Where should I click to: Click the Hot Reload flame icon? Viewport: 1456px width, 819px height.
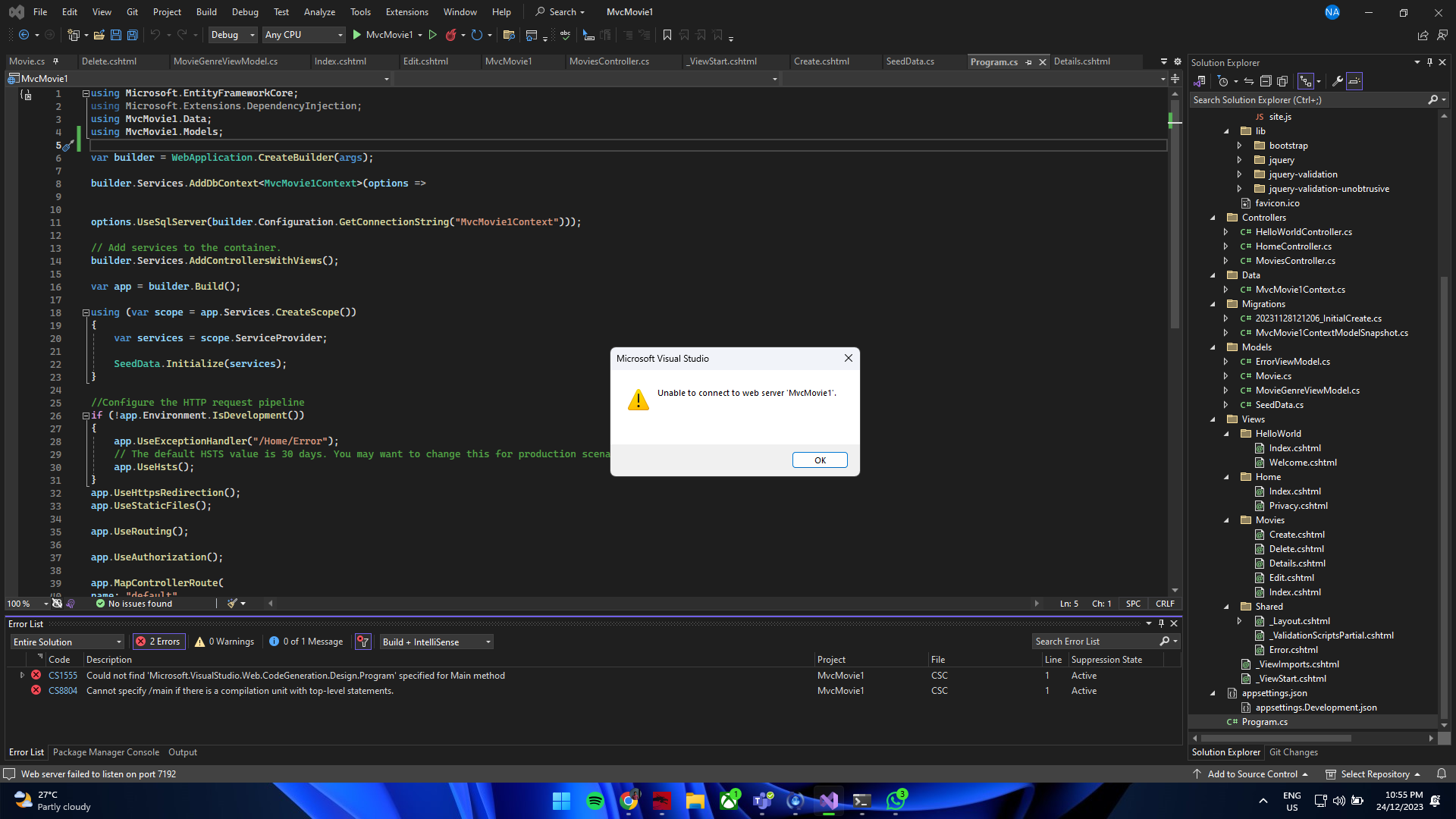[x=451, y=35]
